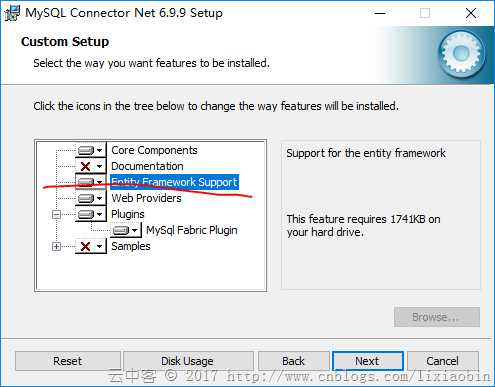Click 'Support for the entity framework' description
The width and height of the screenshot is (495, 387).
(366, 153)
